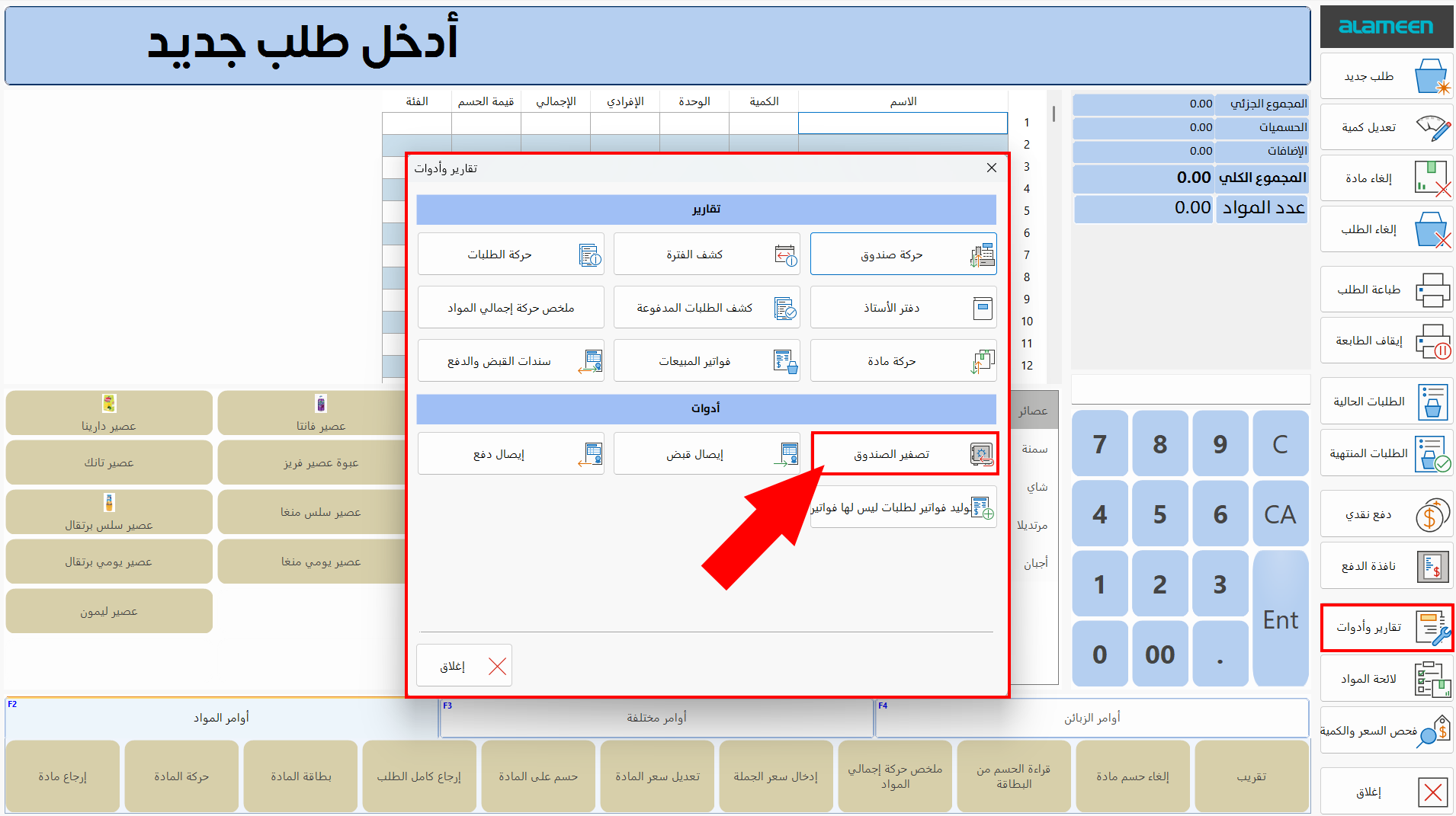Open current orders icon (الطلبات الحالية)
1456x816 pixels.
click(x=1432, y=402)
